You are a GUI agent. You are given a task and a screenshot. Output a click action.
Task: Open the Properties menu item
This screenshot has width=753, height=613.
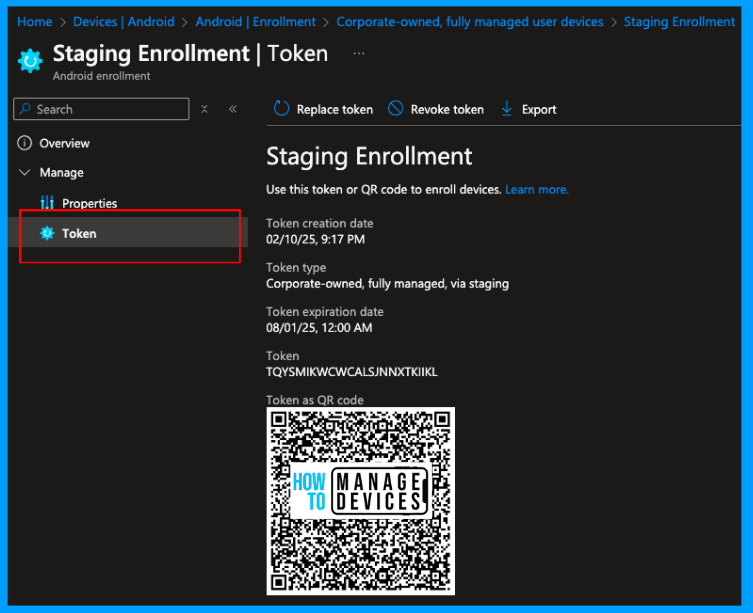(x=89, y=203)
